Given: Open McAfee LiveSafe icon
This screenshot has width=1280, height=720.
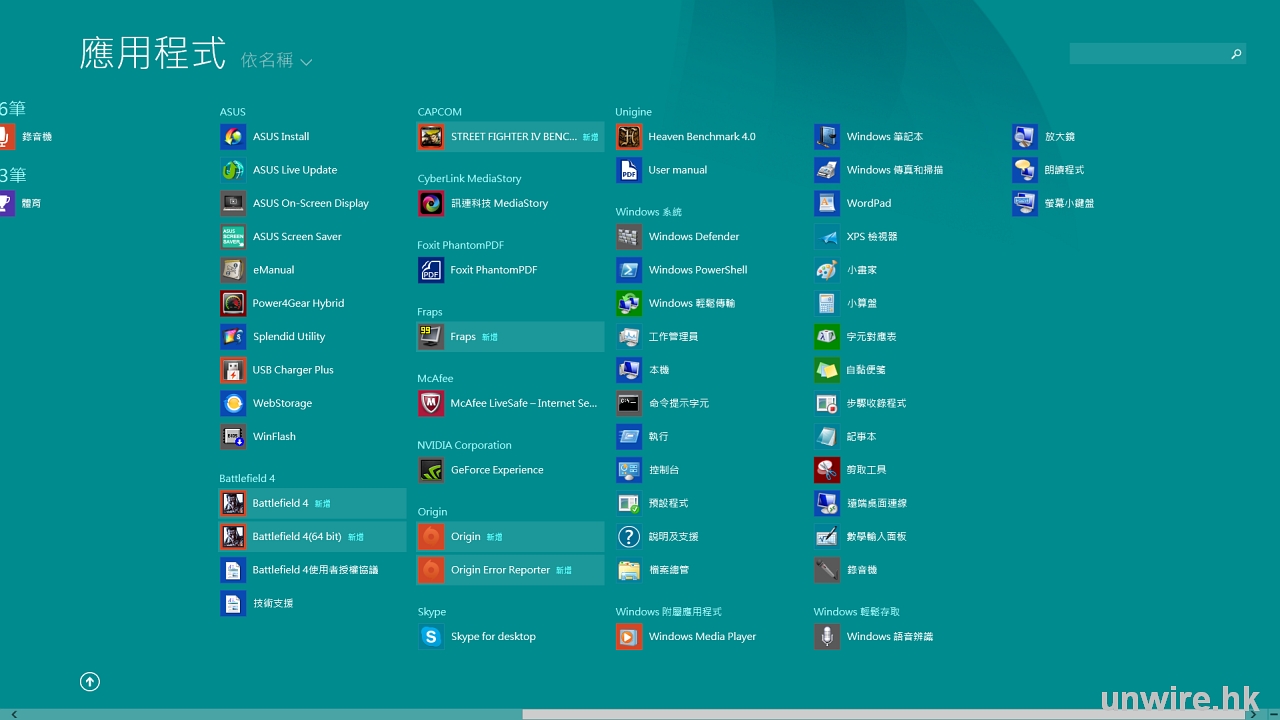Looking at the screenshot, I should pyautogui.click(x=431, y=404).
